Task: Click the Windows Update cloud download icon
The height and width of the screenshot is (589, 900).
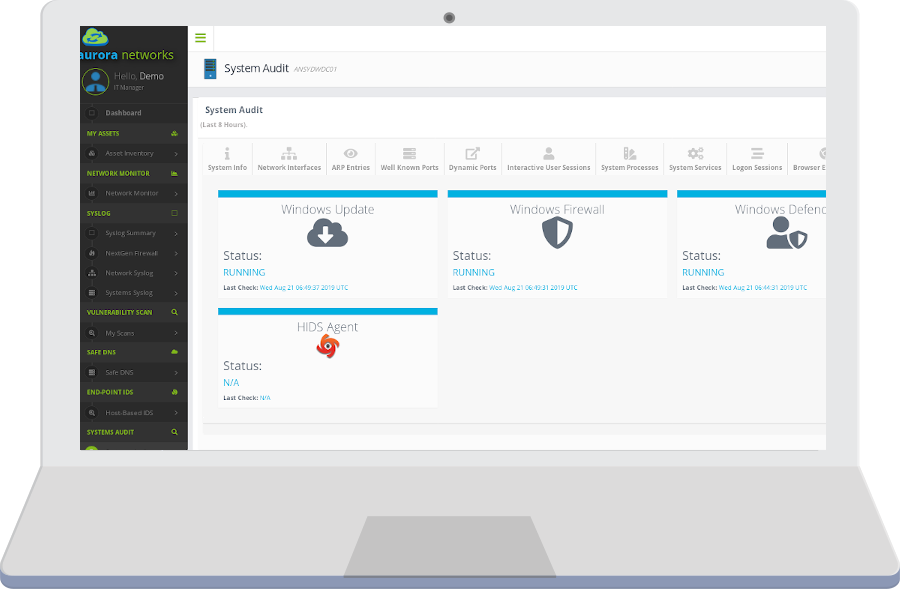Action: point(327,234)
